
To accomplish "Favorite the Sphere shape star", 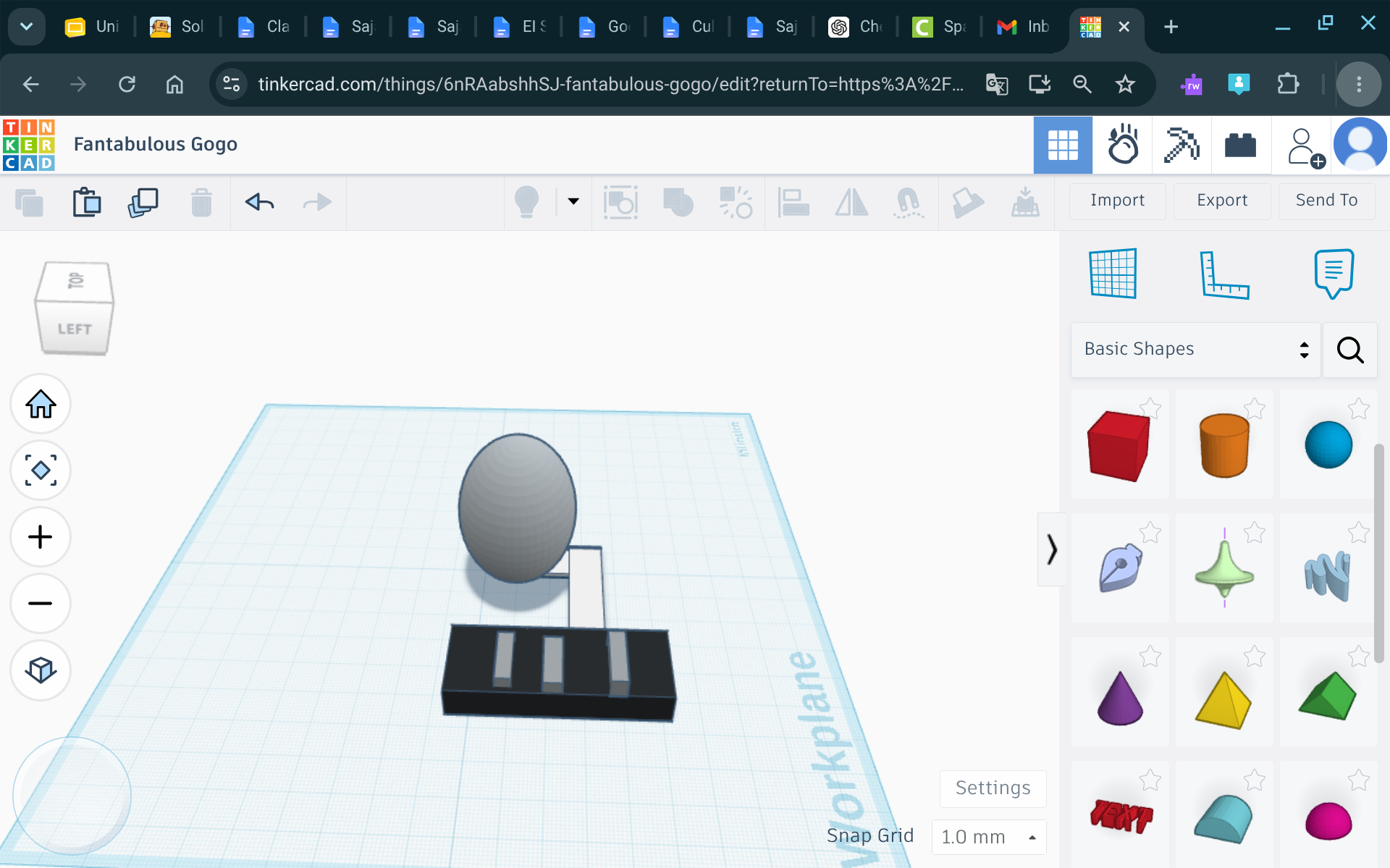I will (1359, 409).
